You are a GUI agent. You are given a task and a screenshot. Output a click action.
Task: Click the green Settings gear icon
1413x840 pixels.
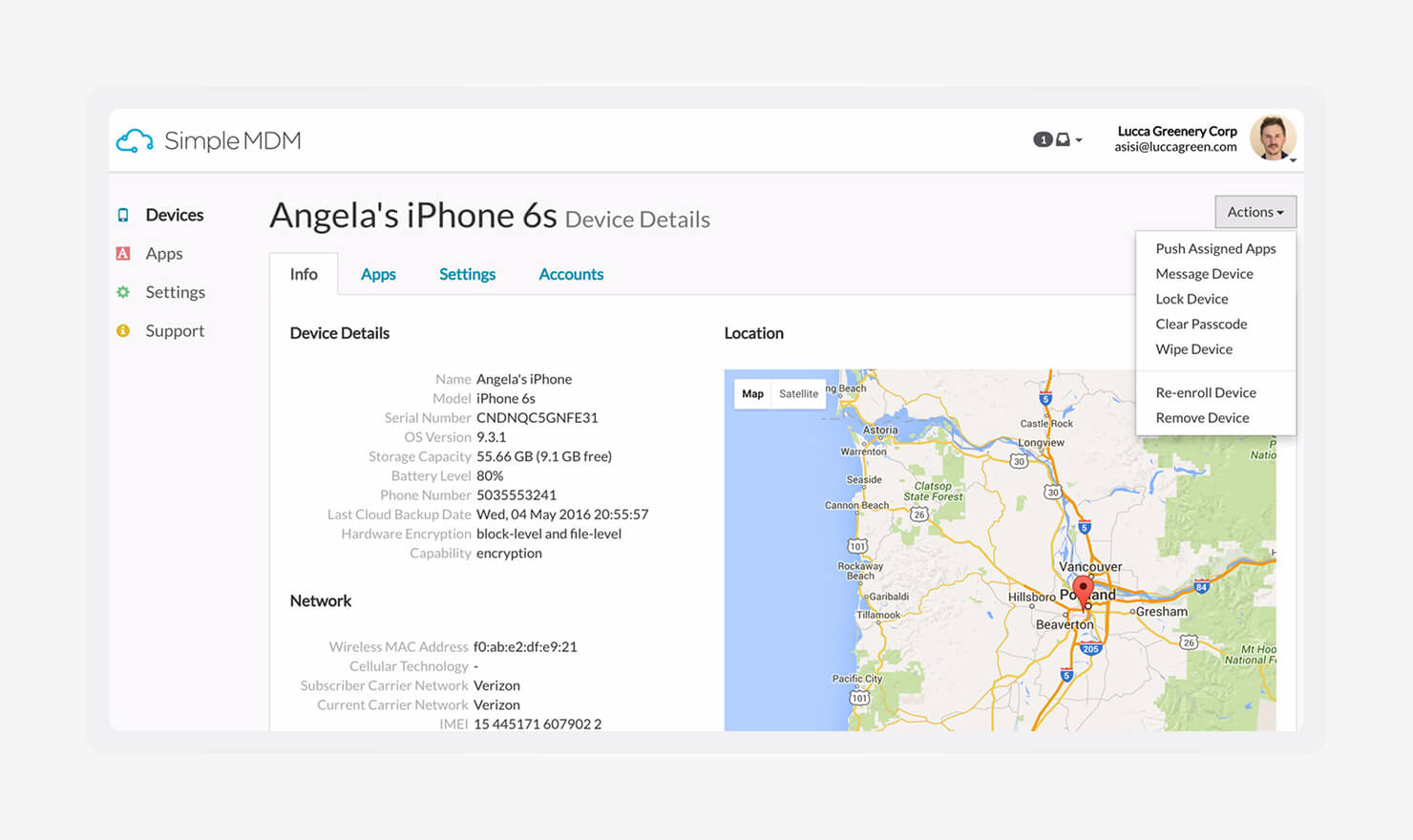pyautogui.click(x=123, y=292)
